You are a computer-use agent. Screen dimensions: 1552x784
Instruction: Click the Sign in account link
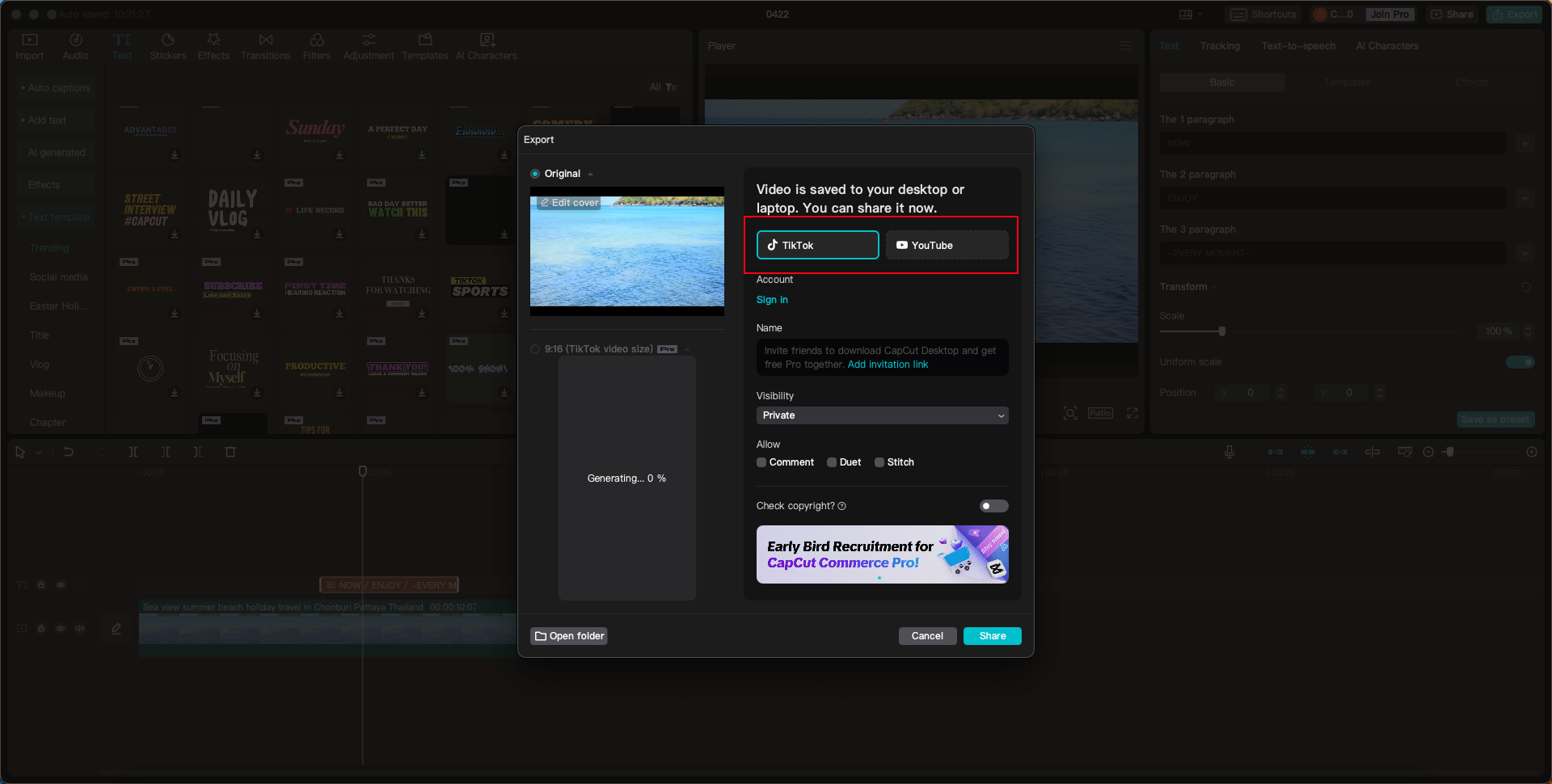click(x=772, y=300)
